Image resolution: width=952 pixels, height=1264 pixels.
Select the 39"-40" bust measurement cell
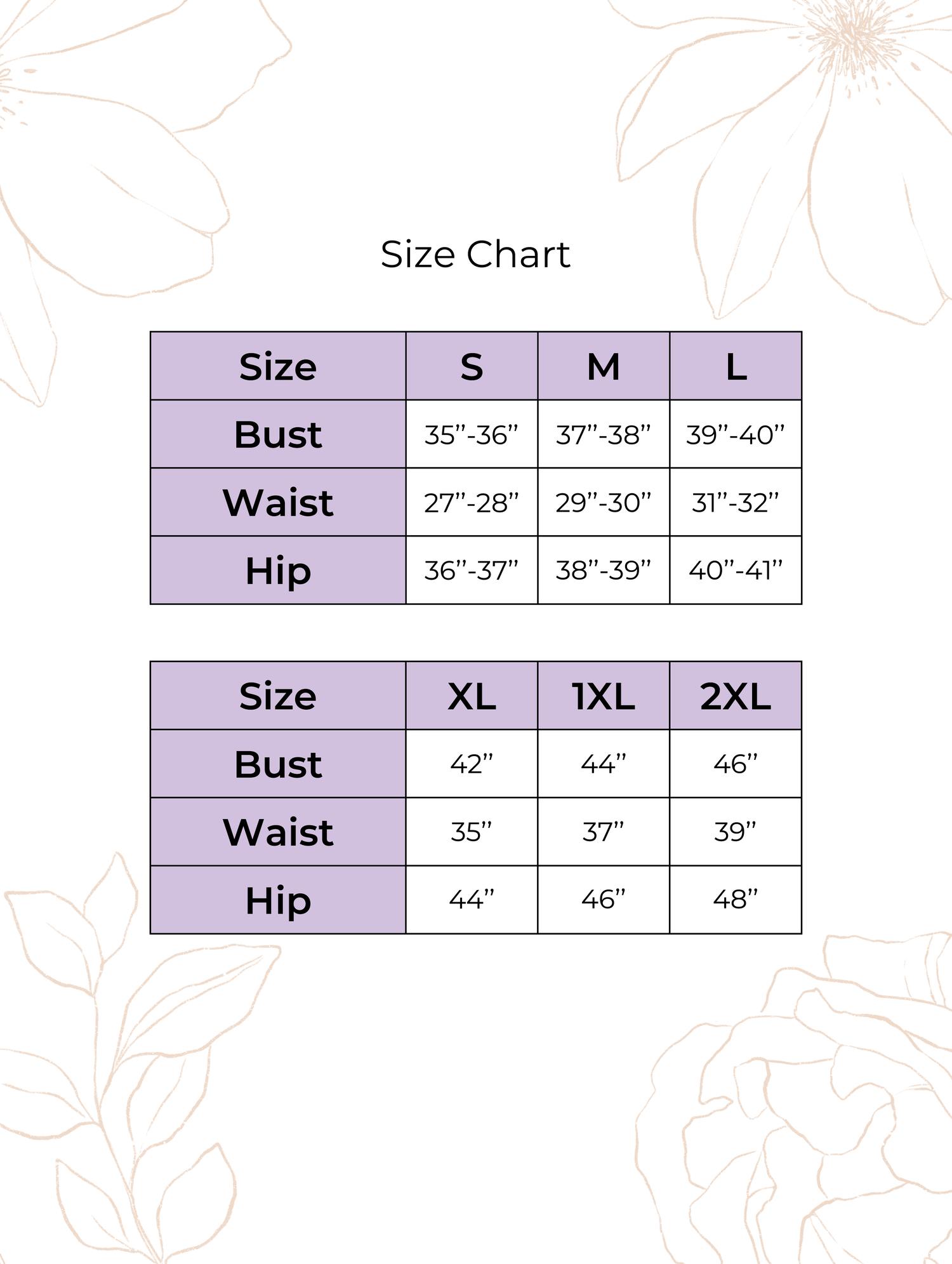tap(736, 435)
